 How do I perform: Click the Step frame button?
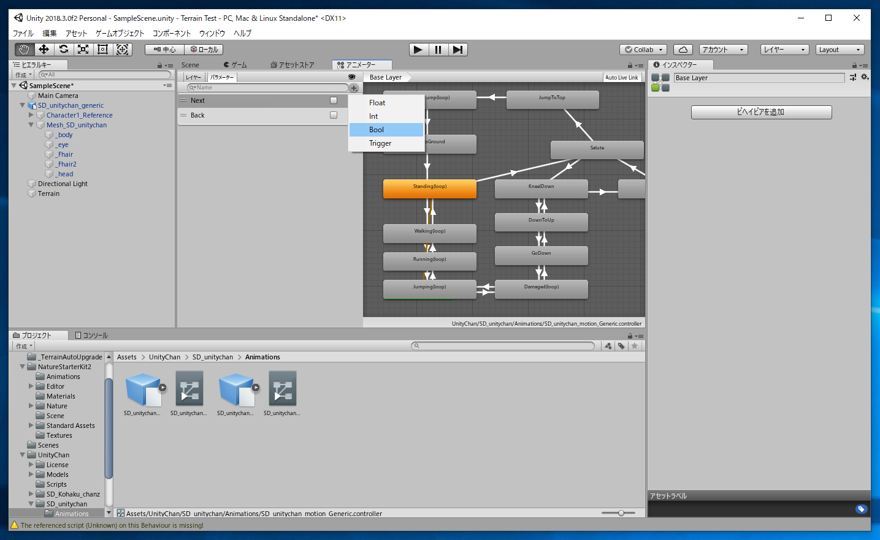tap(457, 49)
